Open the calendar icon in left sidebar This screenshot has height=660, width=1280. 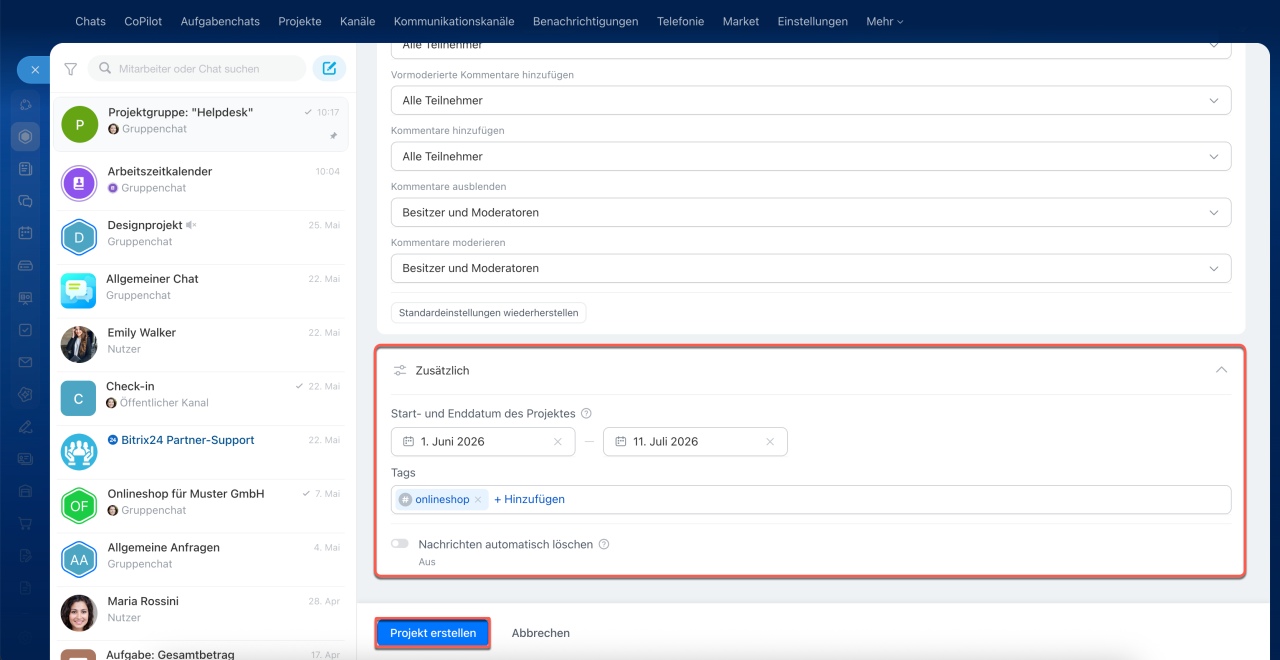(25, 233)
